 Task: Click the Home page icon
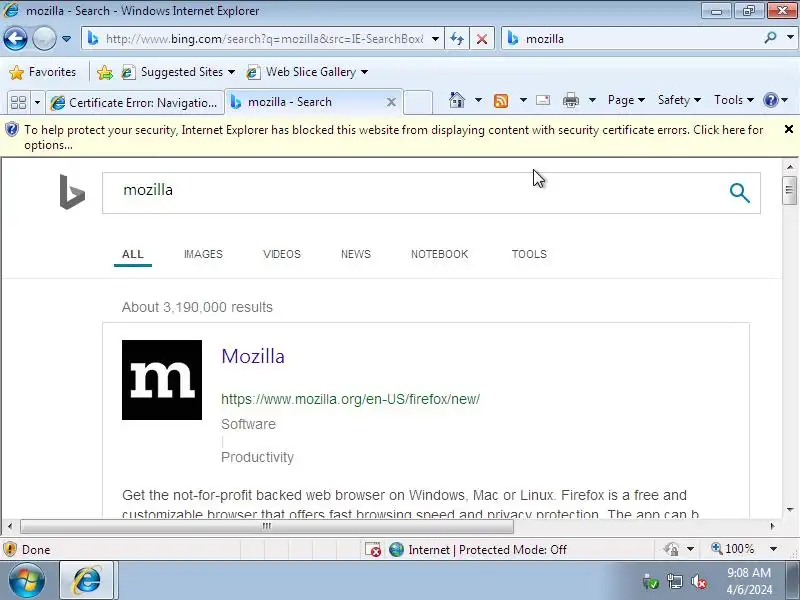point(457,100)
